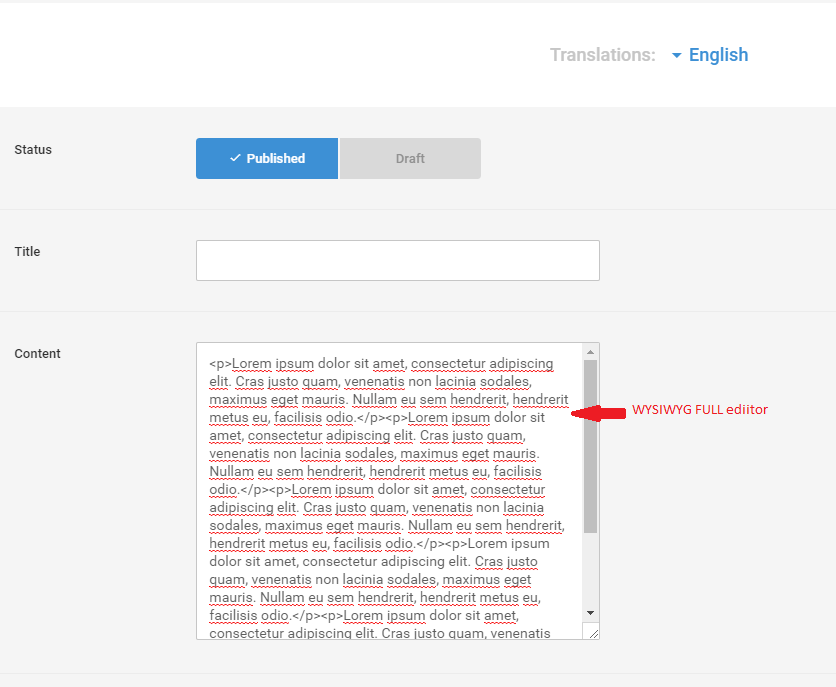Click the Content textarea scrollbar thumb
Image resolution: width=836 pixels, height=687 pixels.
pos(590,446)
